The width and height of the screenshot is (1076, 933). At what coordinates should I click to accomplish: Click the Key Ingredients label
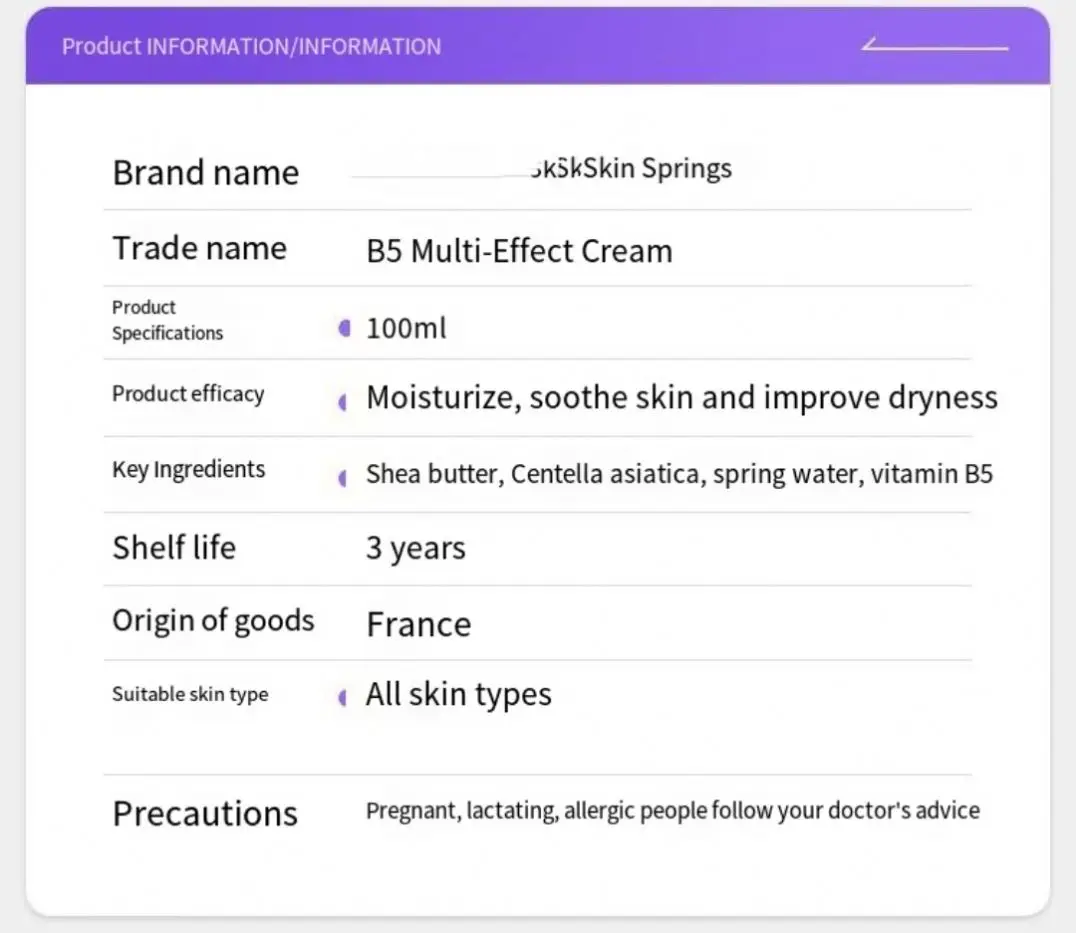click(188, 470)
